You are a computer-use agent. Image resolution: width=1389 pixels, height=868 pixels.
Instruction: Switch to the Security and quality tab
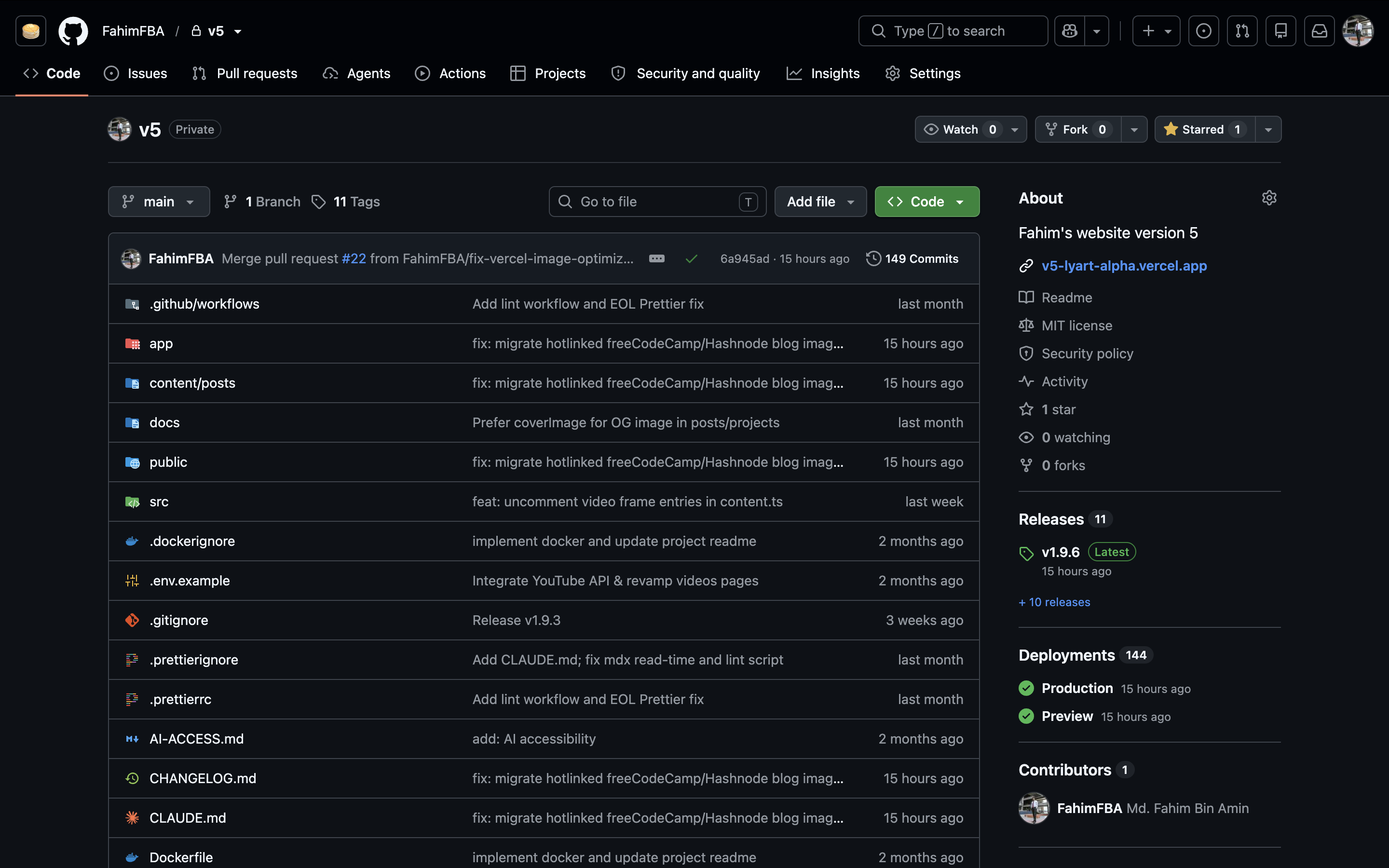coord(686,73)
